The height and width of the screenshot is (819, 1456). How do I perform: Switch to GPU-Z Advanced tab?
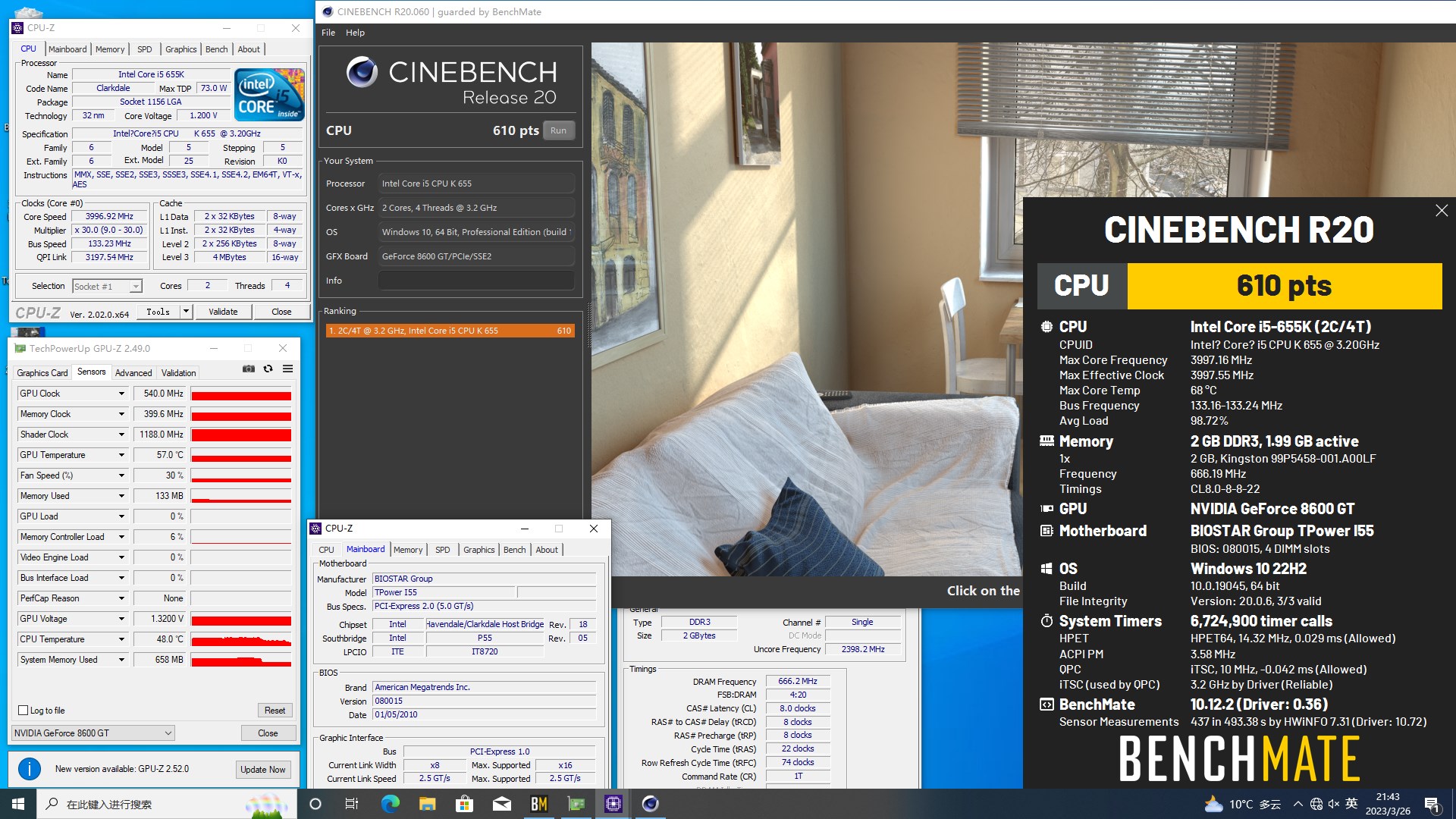(x=133, y=372)
